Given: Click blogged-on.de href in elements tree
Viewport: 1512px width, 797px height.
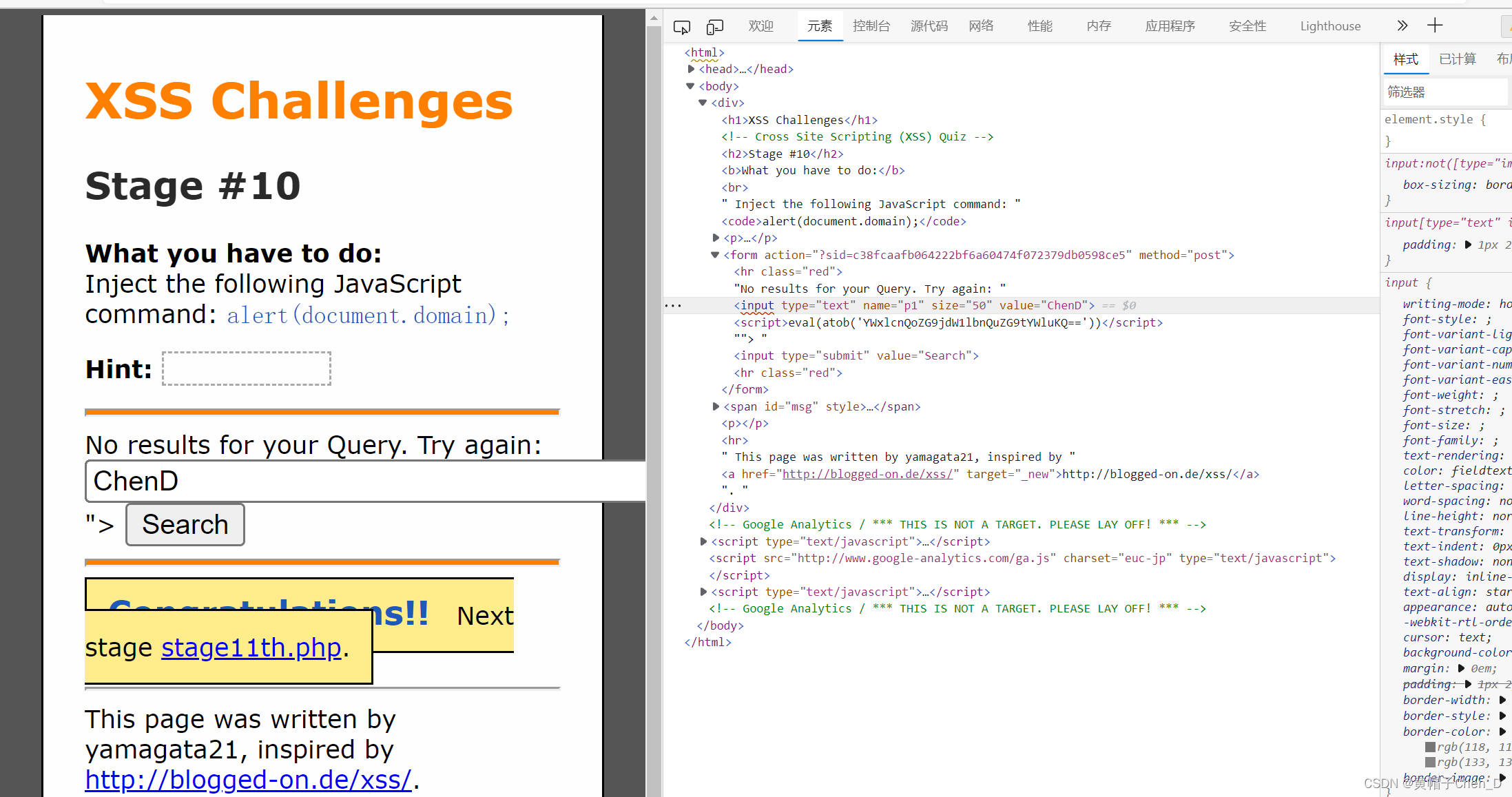Looking at the screenshot, I should 867,474.
